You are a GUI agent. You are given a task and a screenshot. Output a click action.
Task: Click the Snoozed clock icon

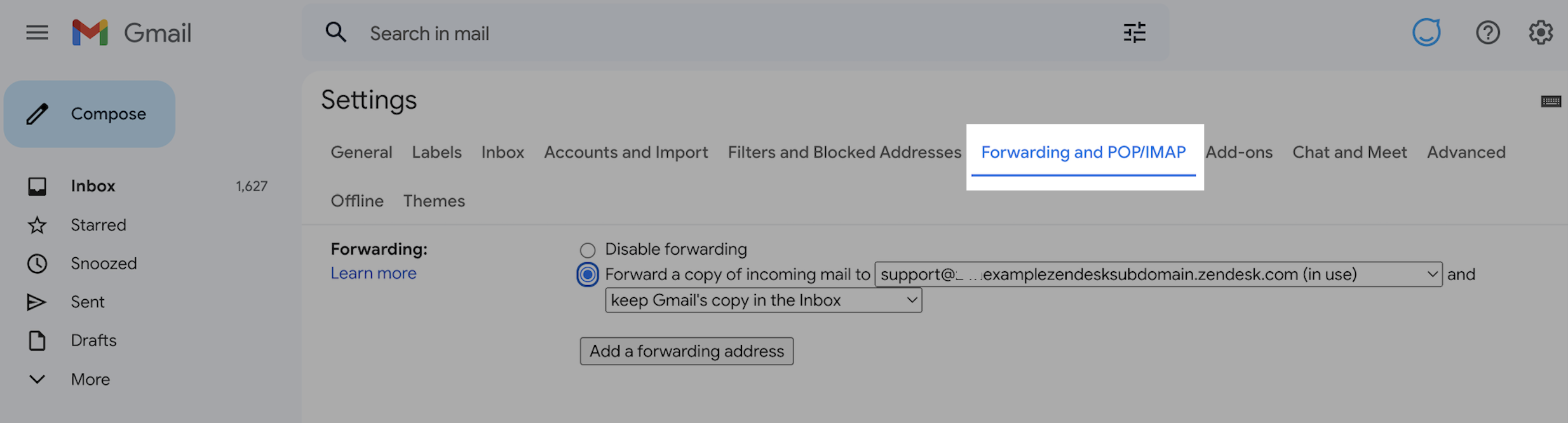pos(37,263)
